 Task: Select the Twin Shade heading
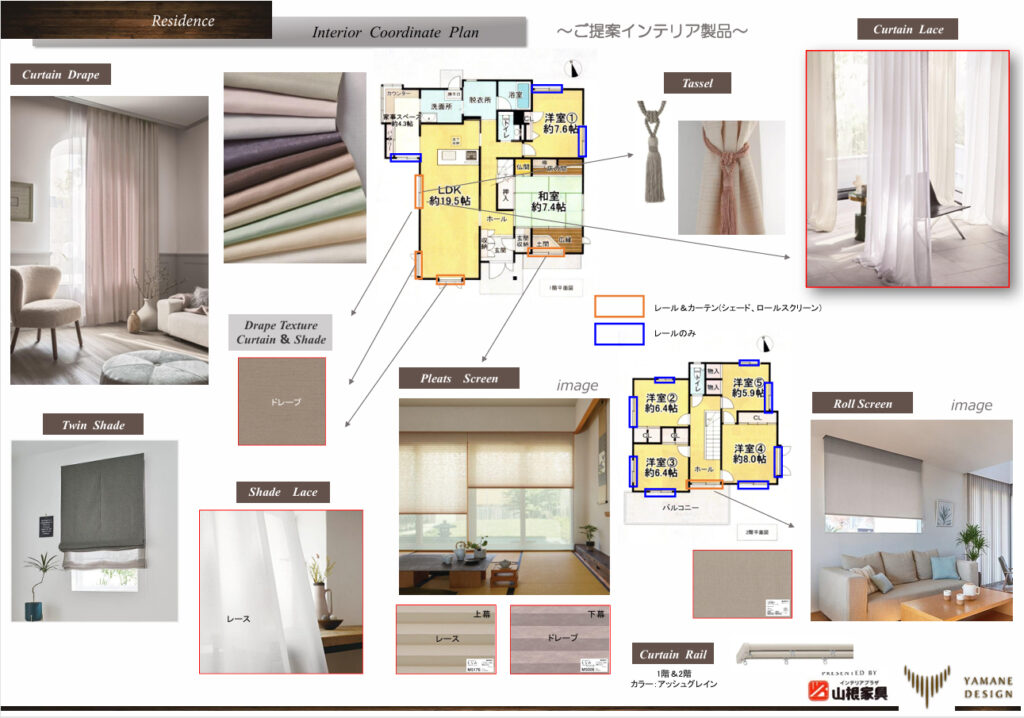93,425
